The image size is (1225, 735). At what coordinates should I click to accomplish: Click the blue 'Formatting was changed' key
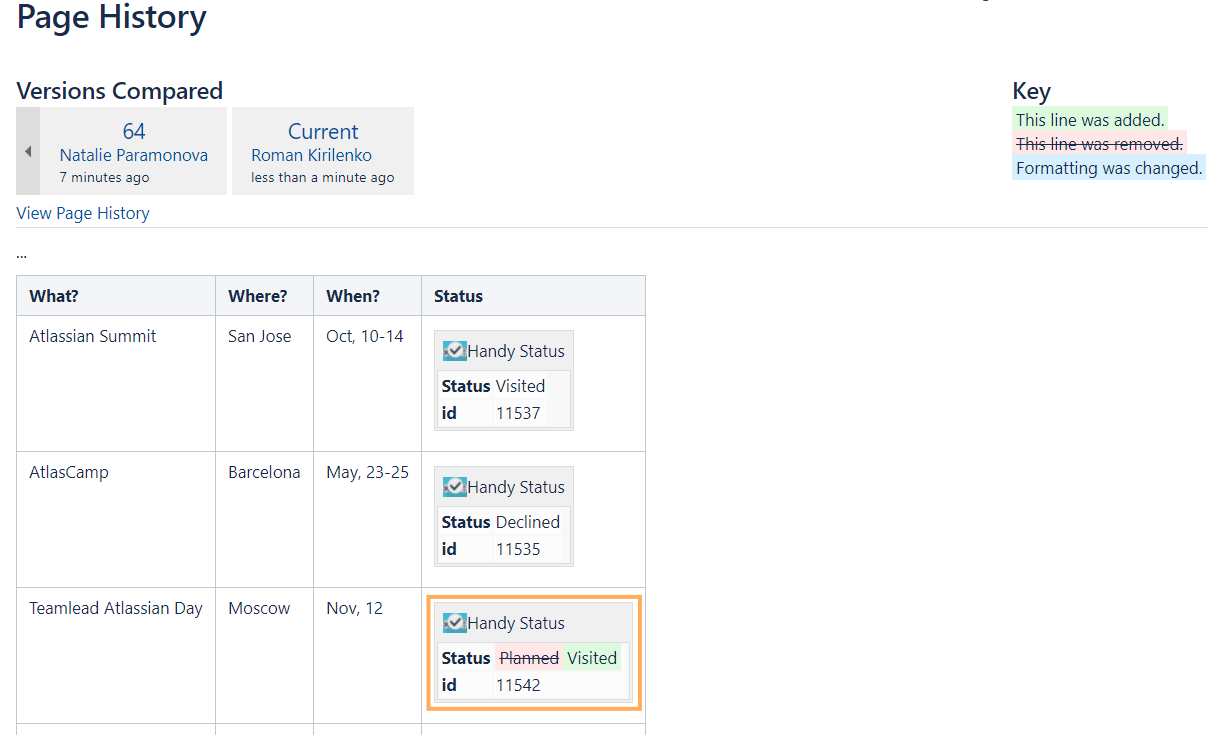tap(1109, 168)
